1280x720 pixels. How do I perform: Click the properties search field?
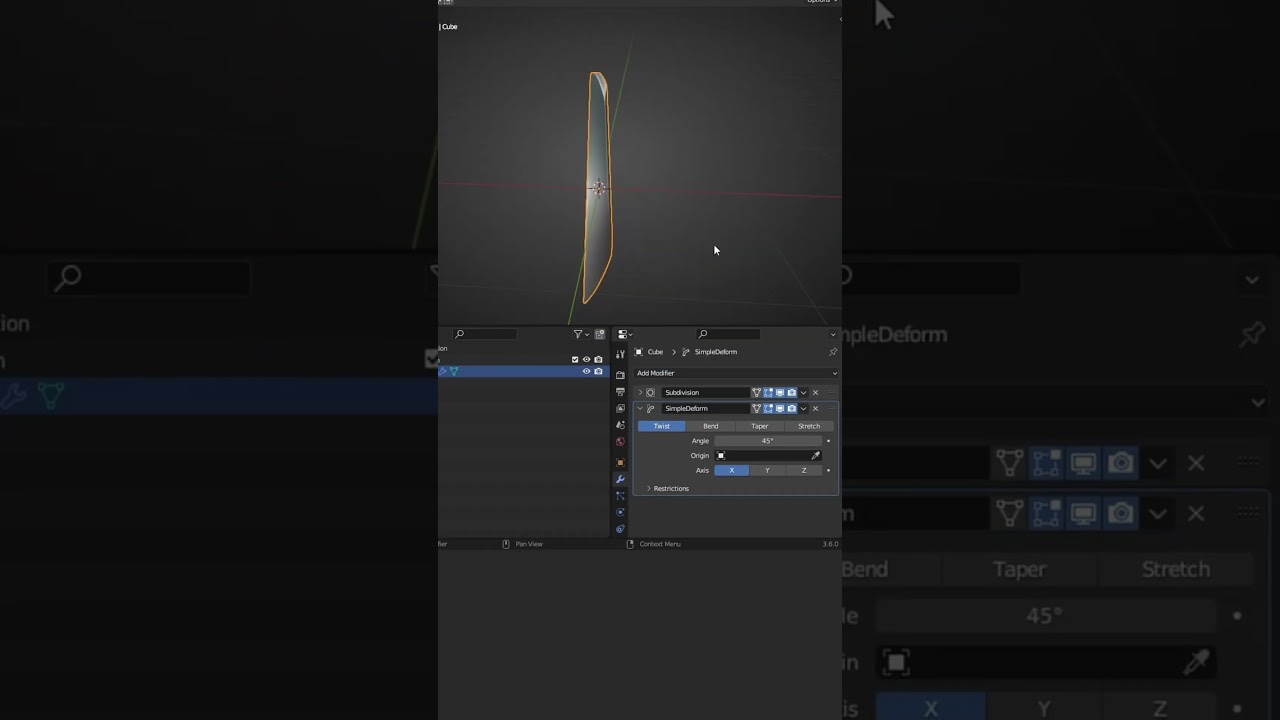click(x=728, y=334)
